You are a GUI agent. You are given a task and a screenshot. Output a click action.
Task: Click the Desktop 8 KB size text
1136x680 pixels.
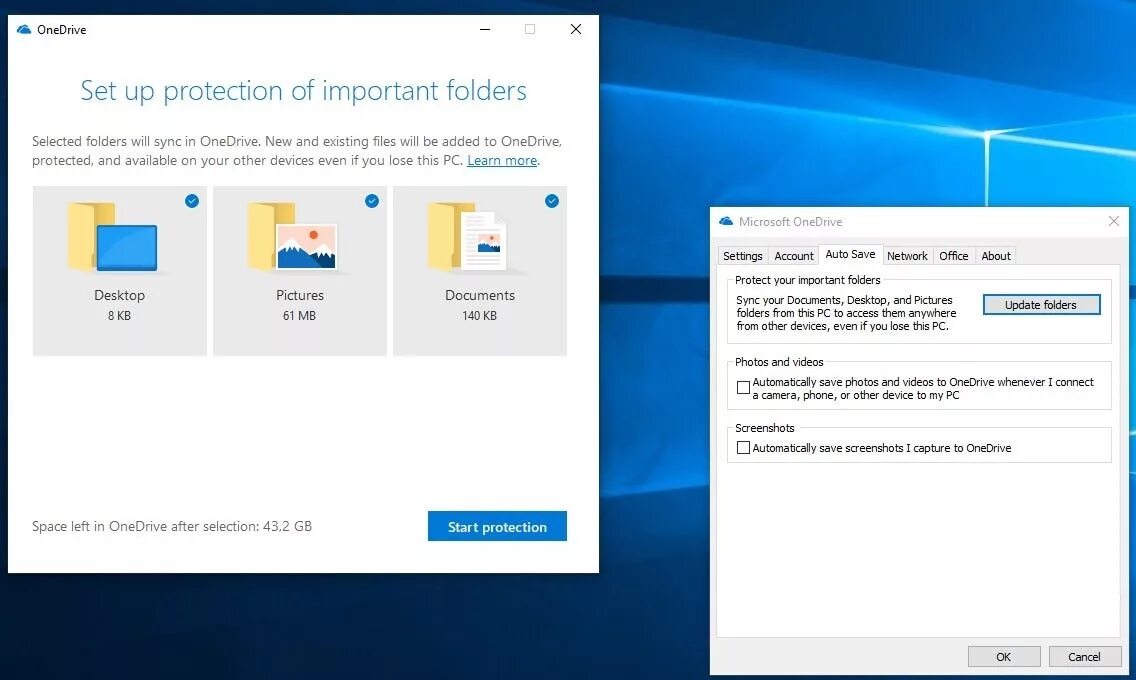click(120, 316)
